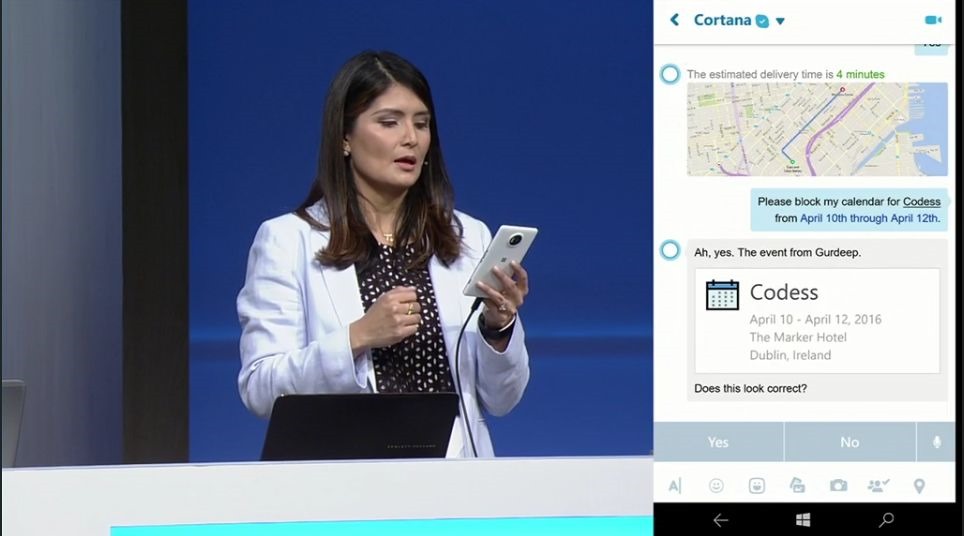Select 'The Marker Hotel' location text

pyautogui.click(x=797, y=337)
